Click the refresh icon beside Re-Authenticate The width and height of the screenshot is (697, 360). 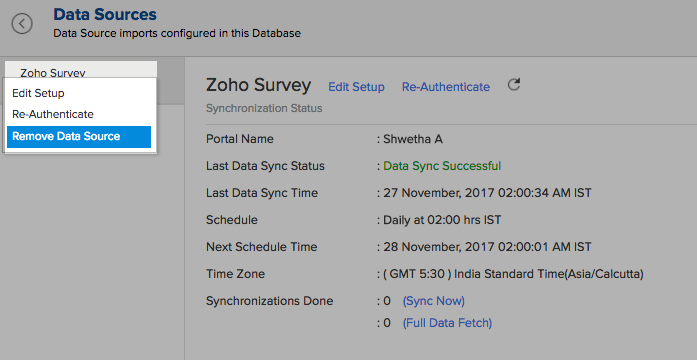(x=514, y=84)
